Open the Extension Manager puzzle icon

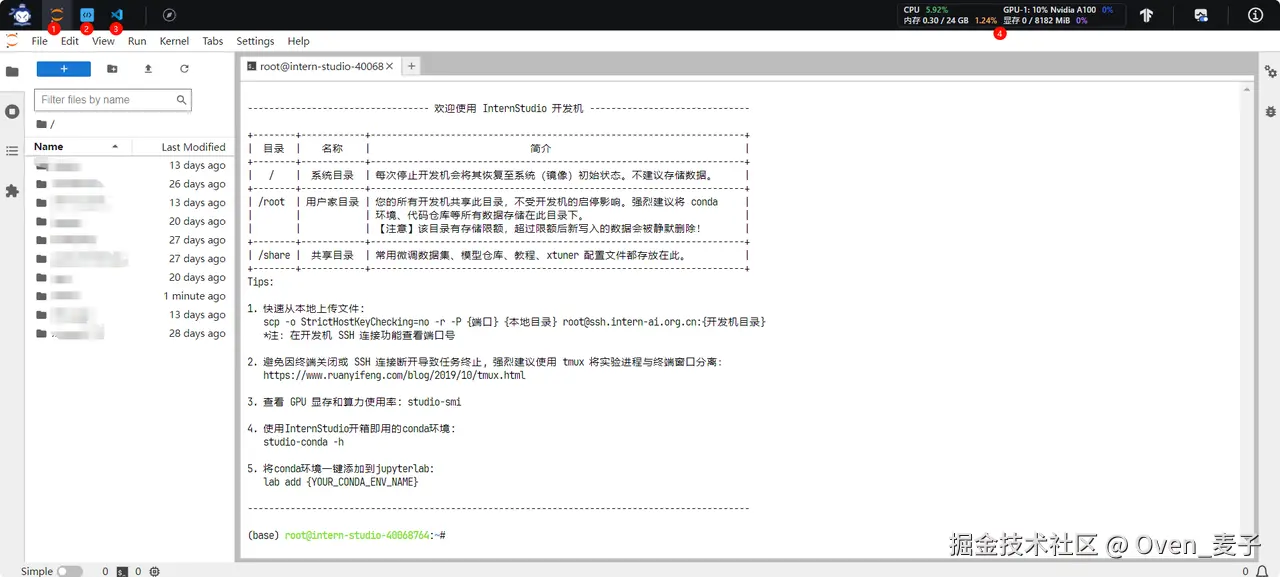coord(12,190)
